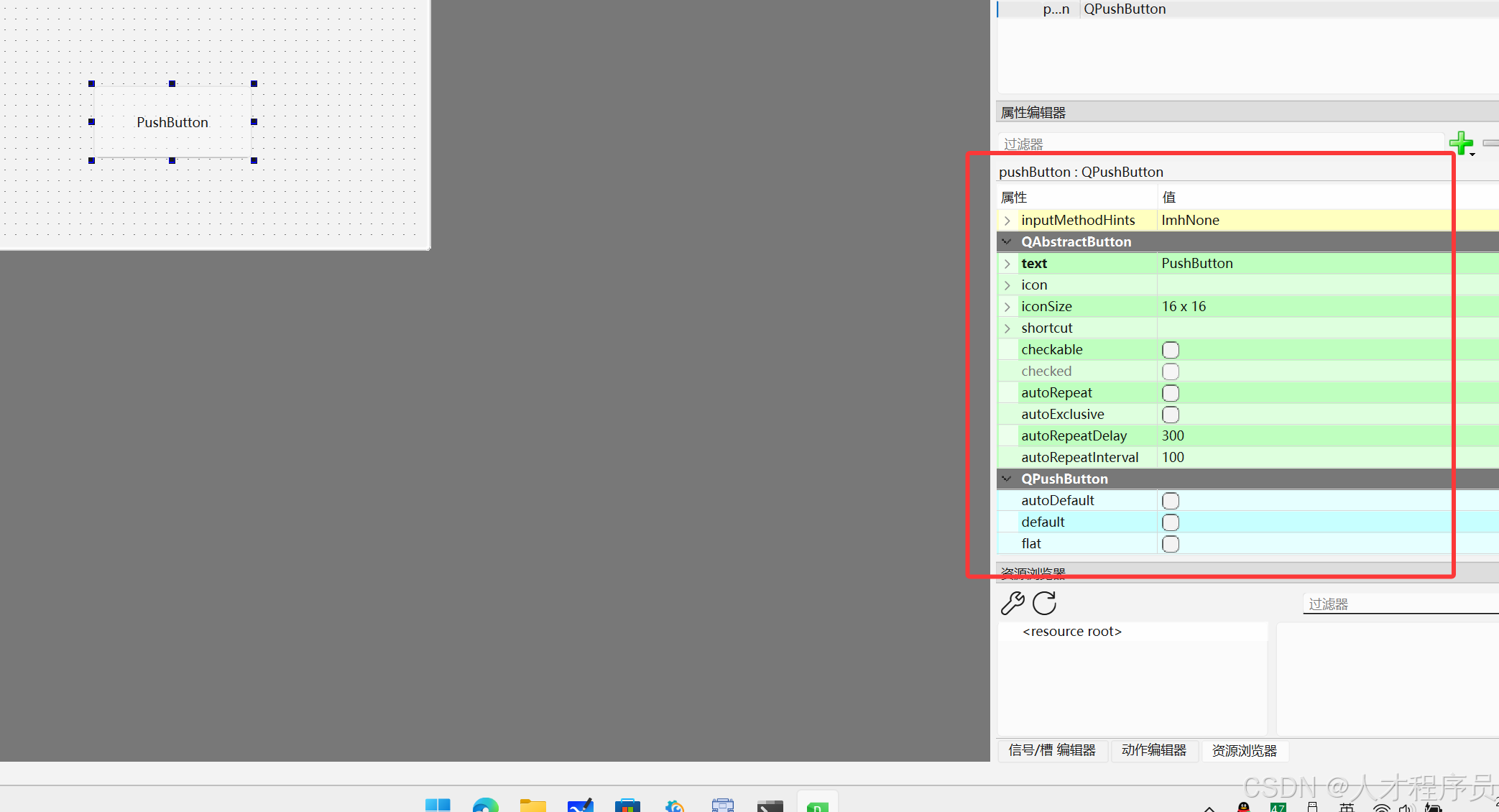Expand the text property row
The image size is (1499, 812).
point(1007,264)
